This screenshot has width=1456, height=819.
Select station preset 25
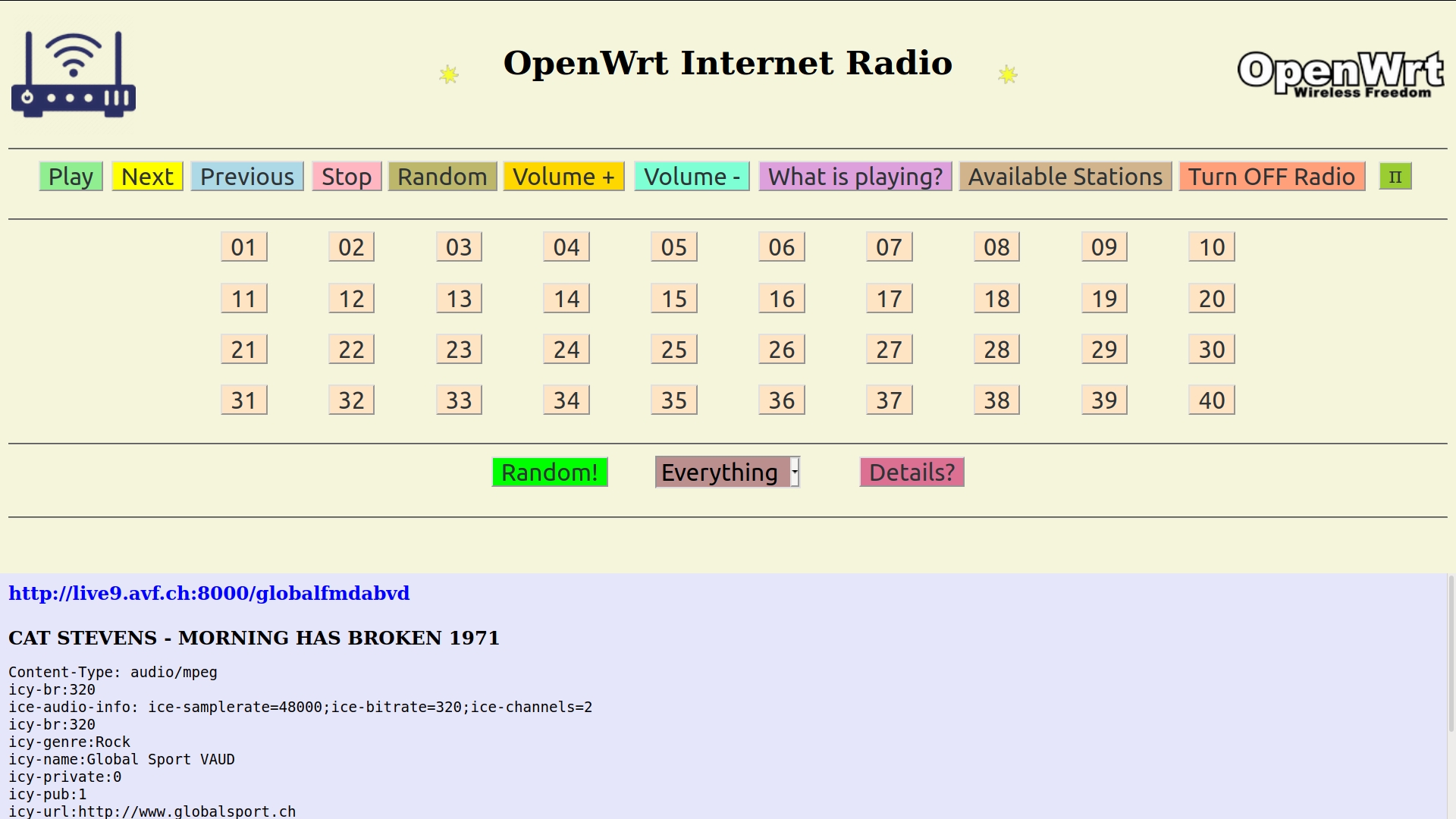[x=673, y=350]
